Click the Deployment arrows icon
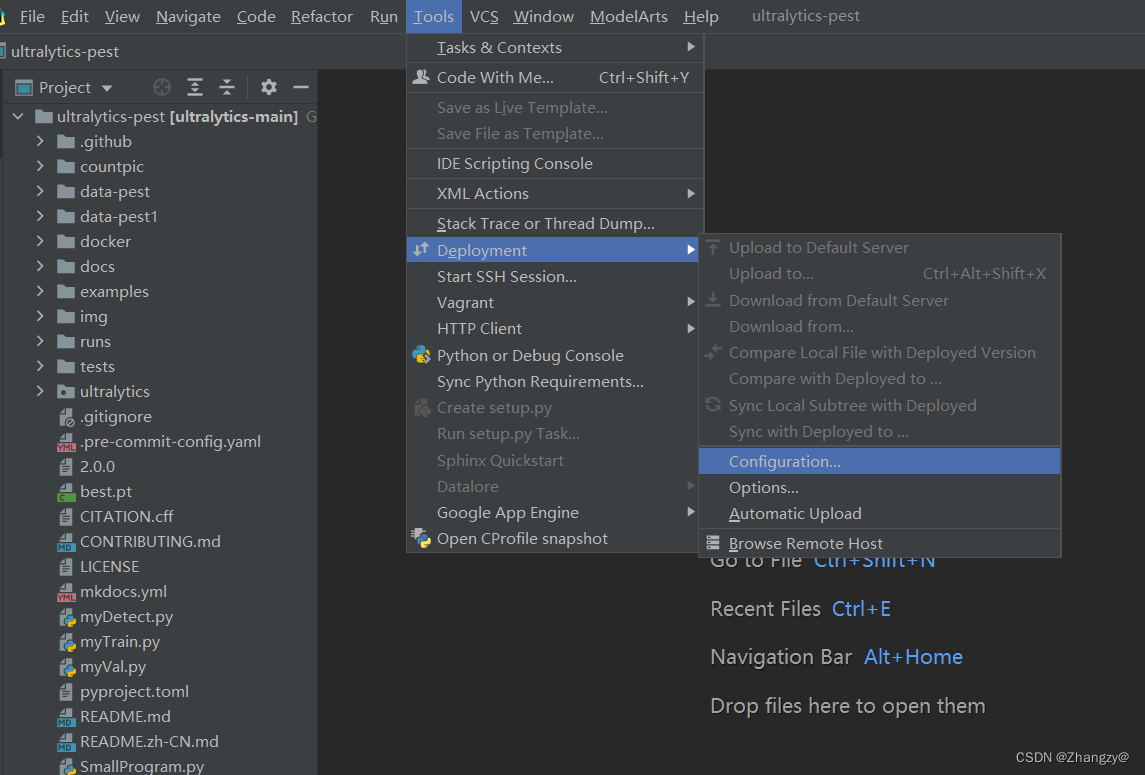The height and width of the screenshot is (775, 1145). (421, 250)
